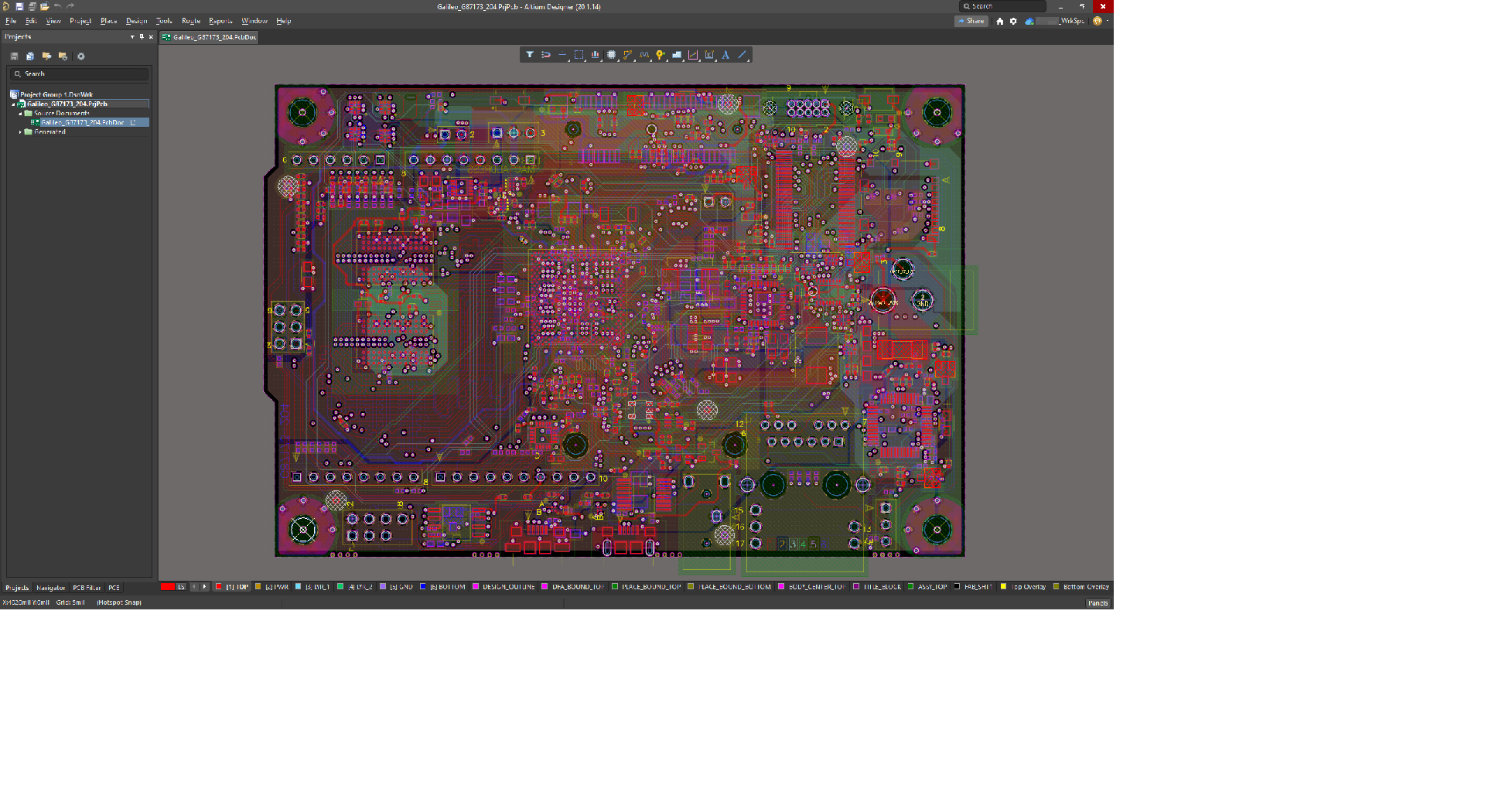Viewport: 1485px width, 812px height.
Task: Expand the Generated folder
Action: [21, 131]
